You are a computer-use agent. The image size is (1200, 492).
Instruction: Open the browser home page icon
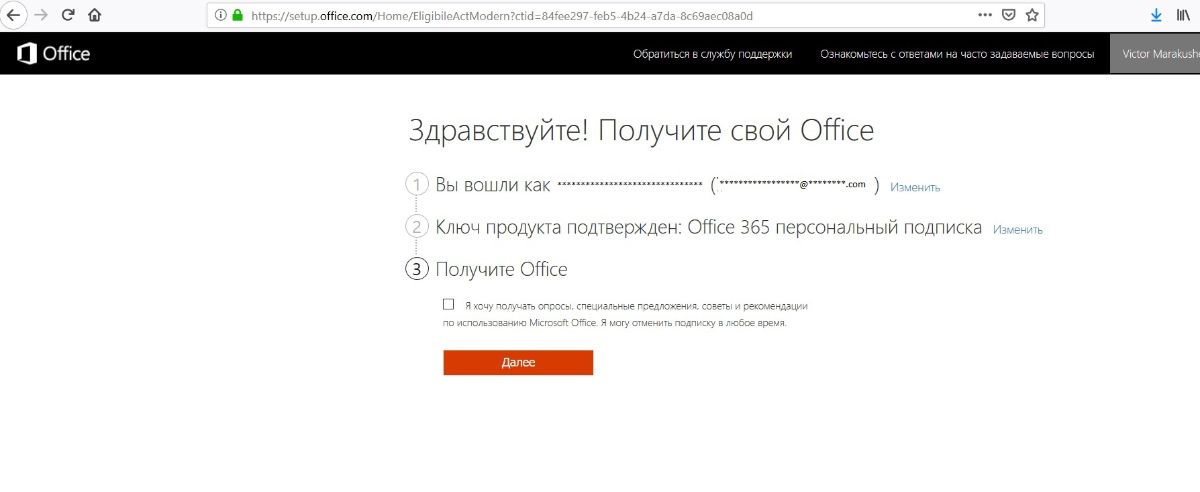[94, 15]
